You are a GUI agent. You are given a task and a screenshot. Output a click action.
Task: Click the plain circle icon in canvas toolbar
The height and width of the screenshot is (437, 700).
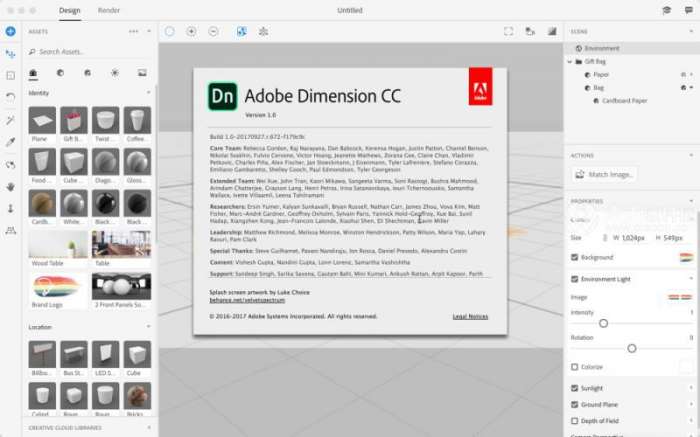[170, 31]
